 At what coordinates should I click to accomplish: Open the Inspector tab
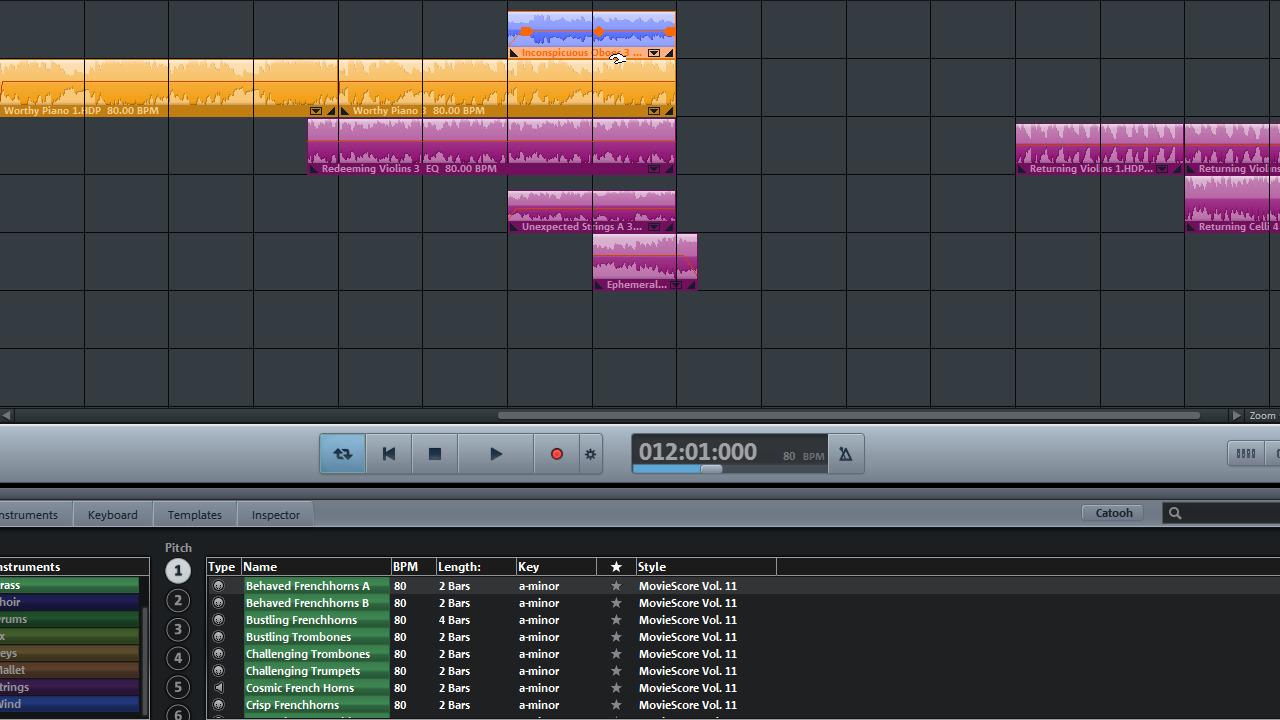[x=275, y=513]
